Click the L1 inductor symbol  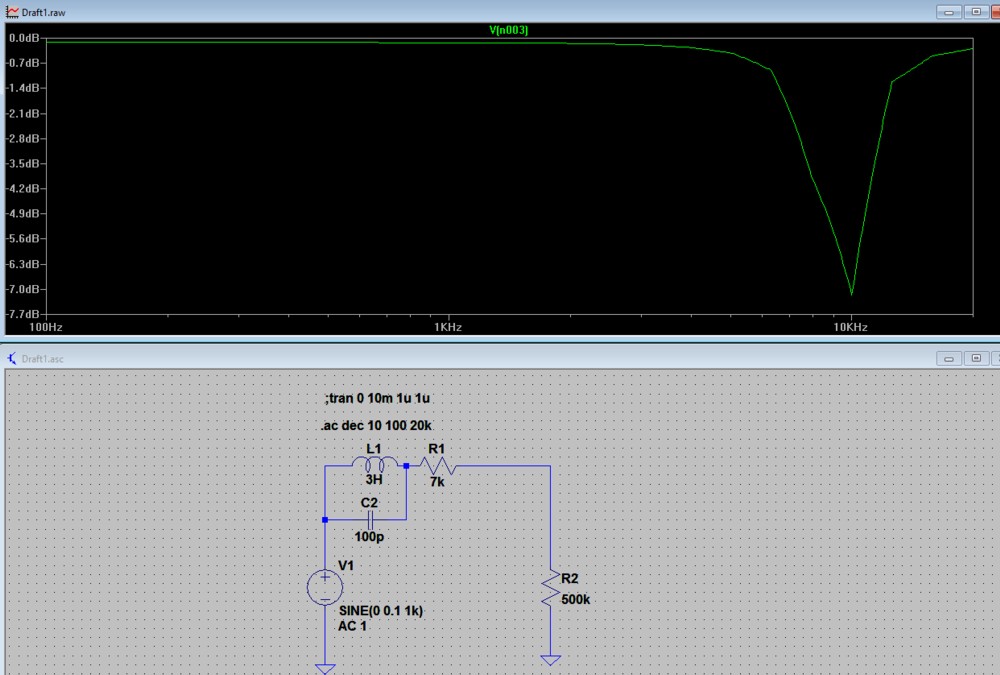coord(374,465)
